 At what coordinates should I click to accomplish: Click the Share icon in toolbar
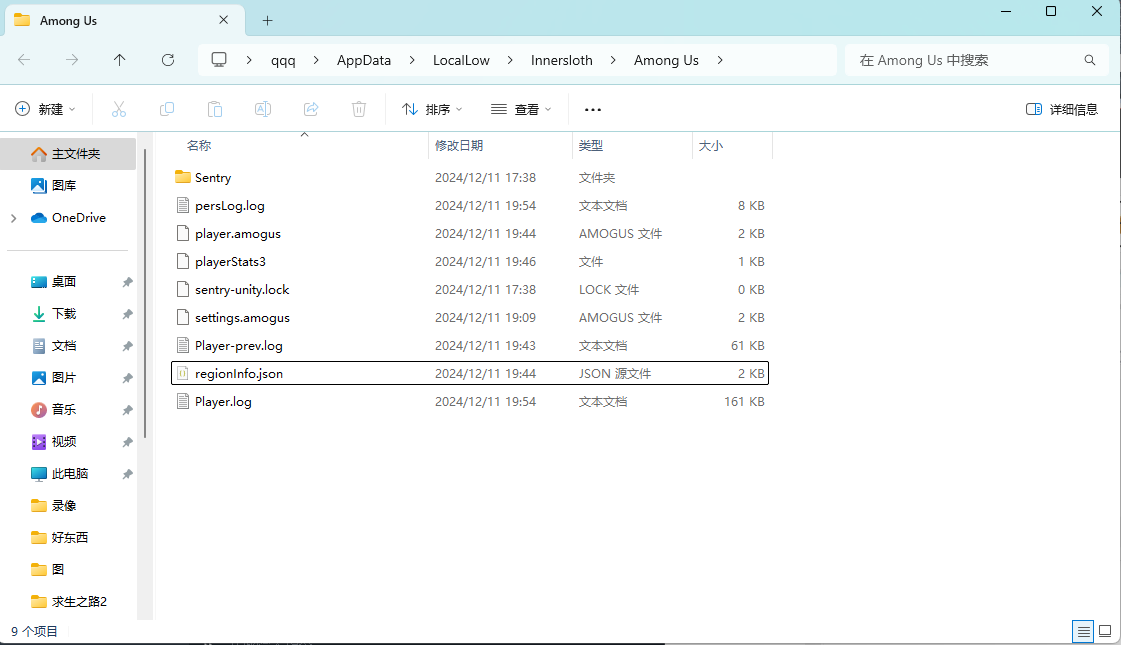tap(311, 109)
